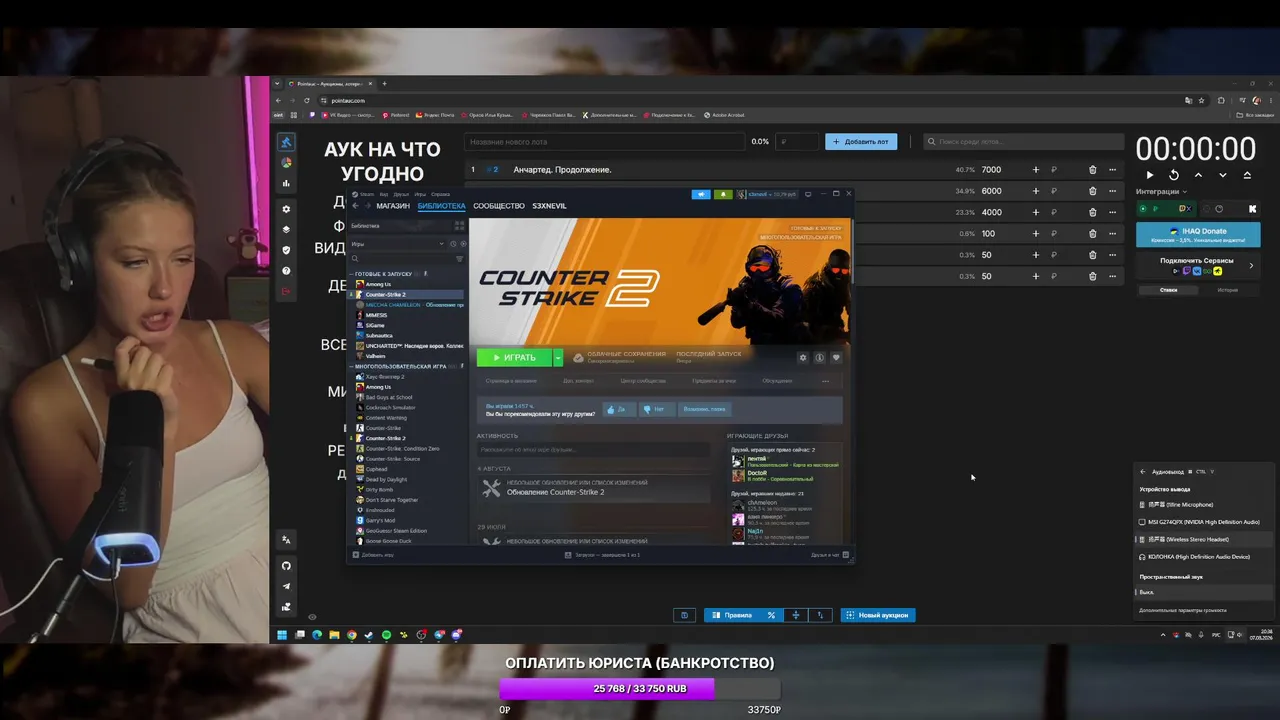Decrease the timer with the down arrow
The width and height of the screenshot is (1280, 720).
click(1222, 175)
